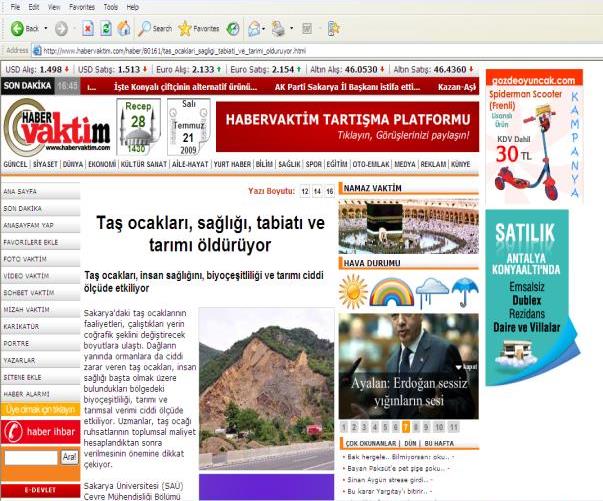Go to the SPOR section

(x=313, y=164)
